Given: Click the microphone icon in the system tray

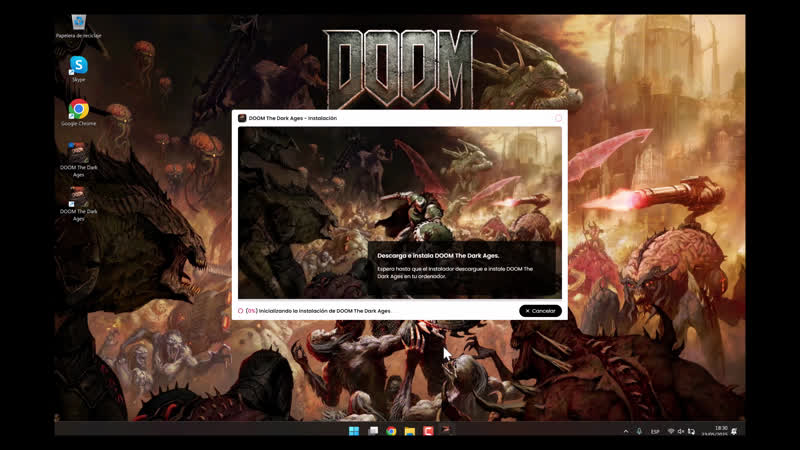Looking at the screenshot, I should pyautogui.click(x=639, y=432).
